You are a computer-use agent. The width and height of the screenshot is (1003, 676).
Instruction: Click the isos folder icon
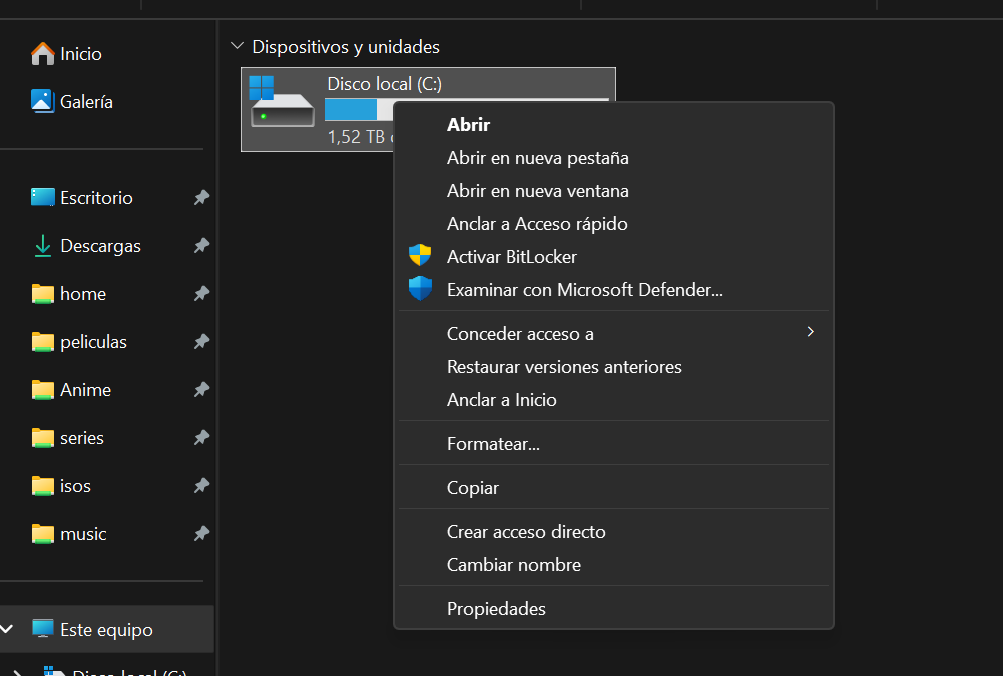point(43,485)
